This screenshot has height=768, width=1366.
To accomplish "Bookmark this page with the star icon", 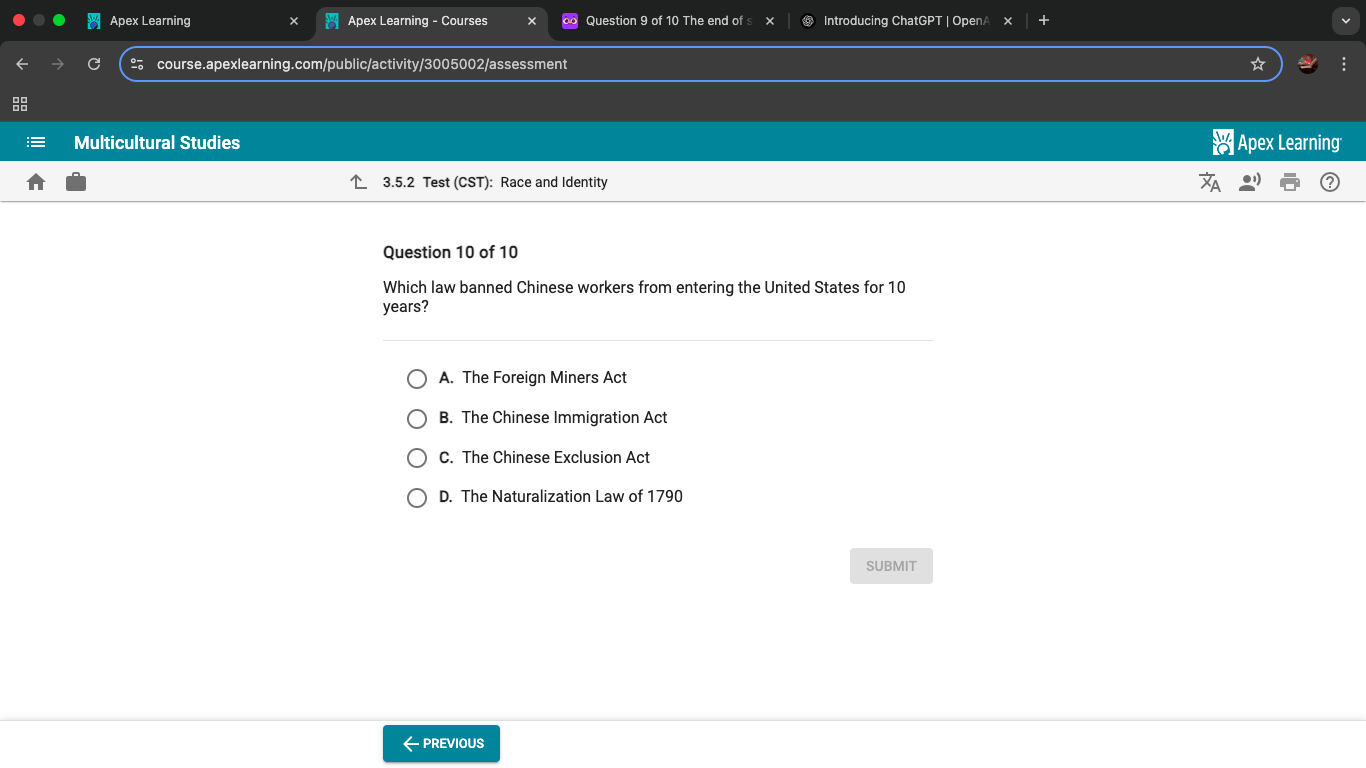I will tap(1258, 64).
